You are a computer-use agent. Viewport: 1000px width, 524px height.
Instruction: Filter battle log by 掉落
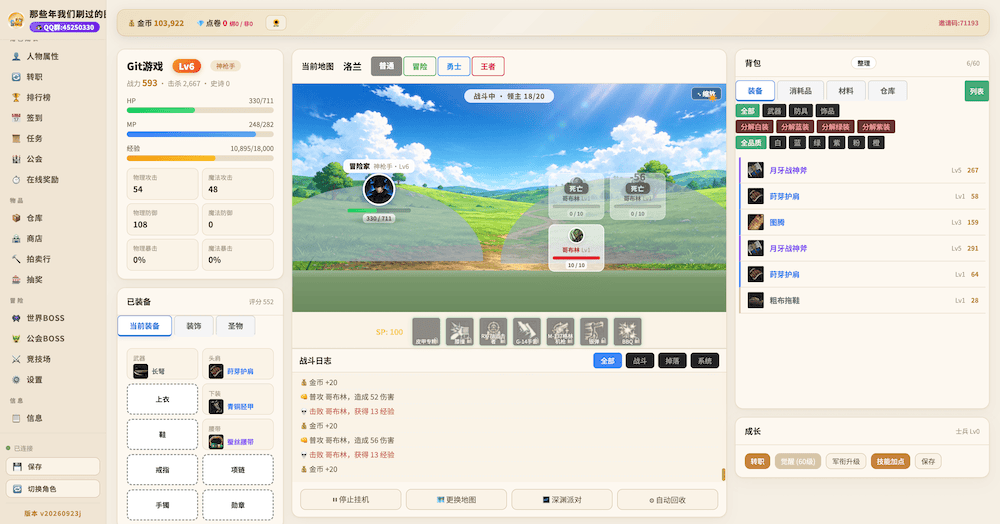pos(672,361)
